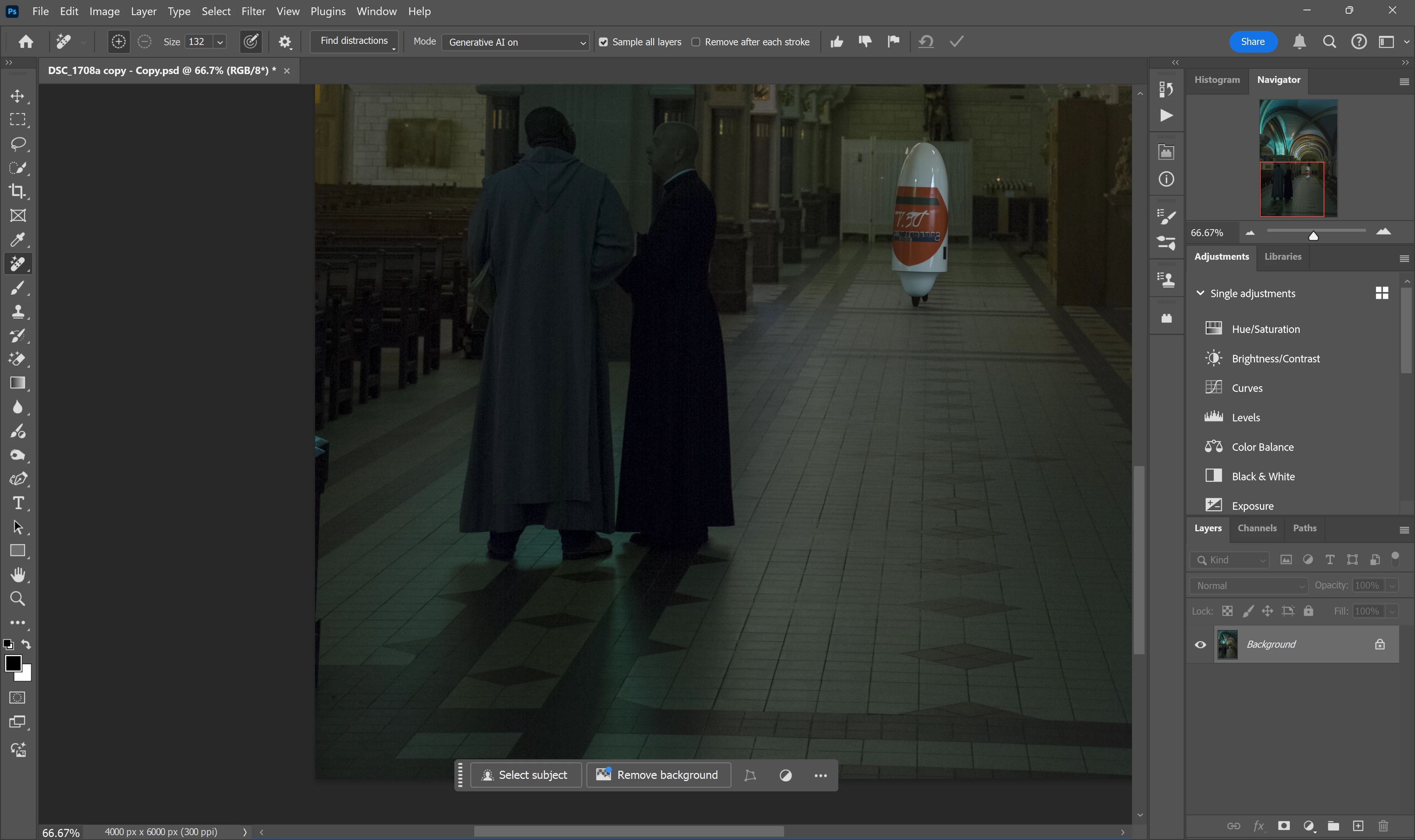Viewport: 1415px width, 840px height.
Task: Choose the Horizontal Type tool
Action: click(x=18, y=503)
